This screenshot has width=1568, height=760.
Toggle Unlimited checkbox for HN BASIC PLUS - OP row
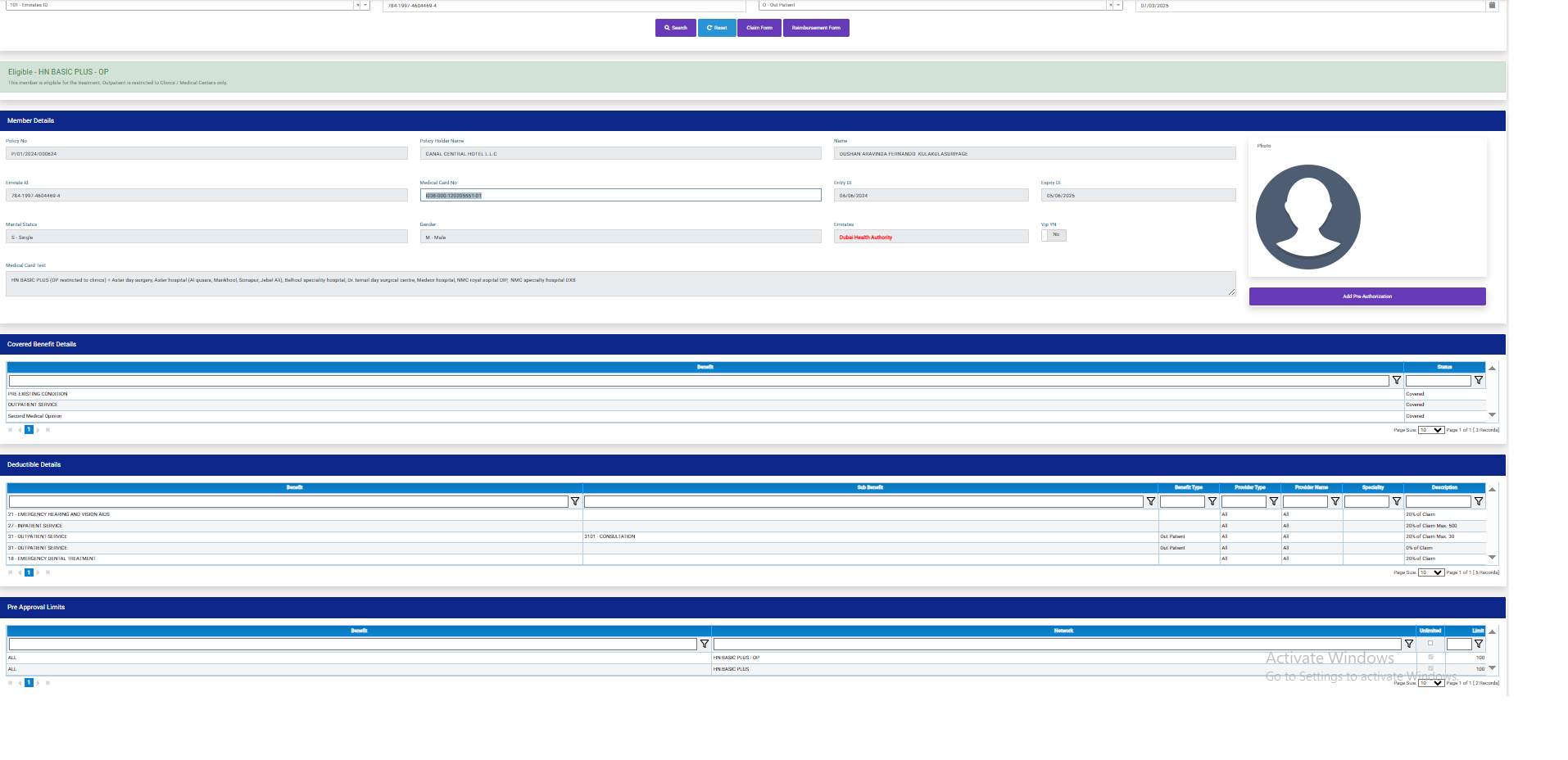click(1430, 657)
